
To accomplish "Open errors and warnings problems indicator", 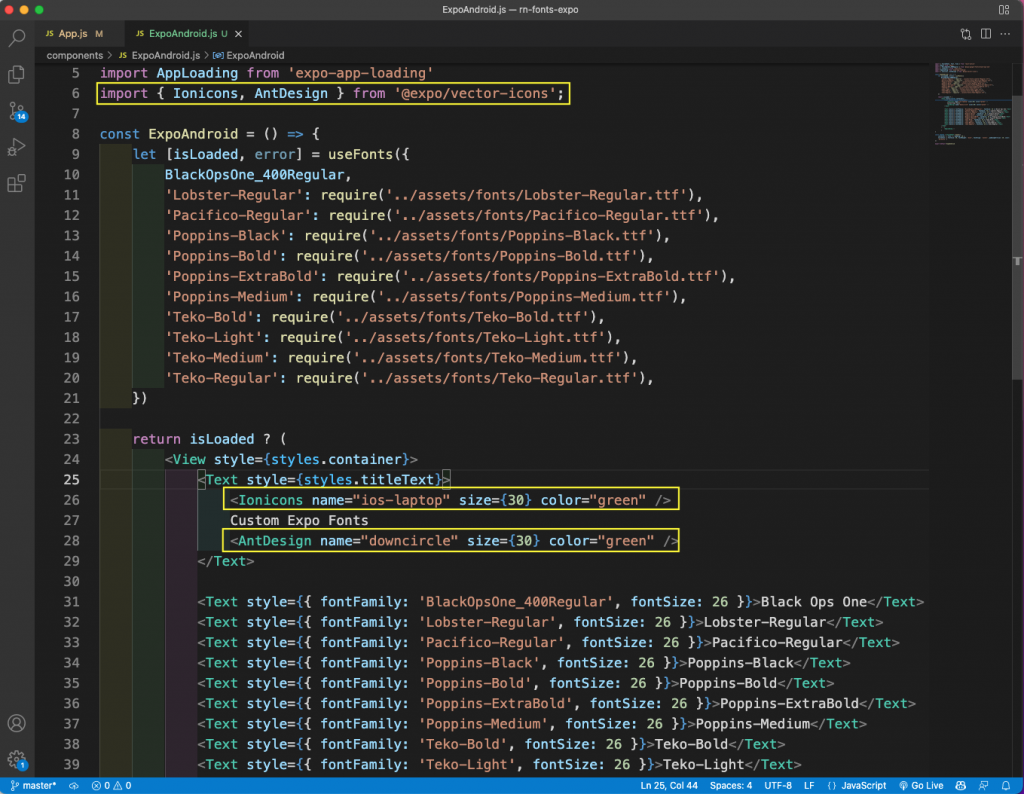I will point(111,786).
